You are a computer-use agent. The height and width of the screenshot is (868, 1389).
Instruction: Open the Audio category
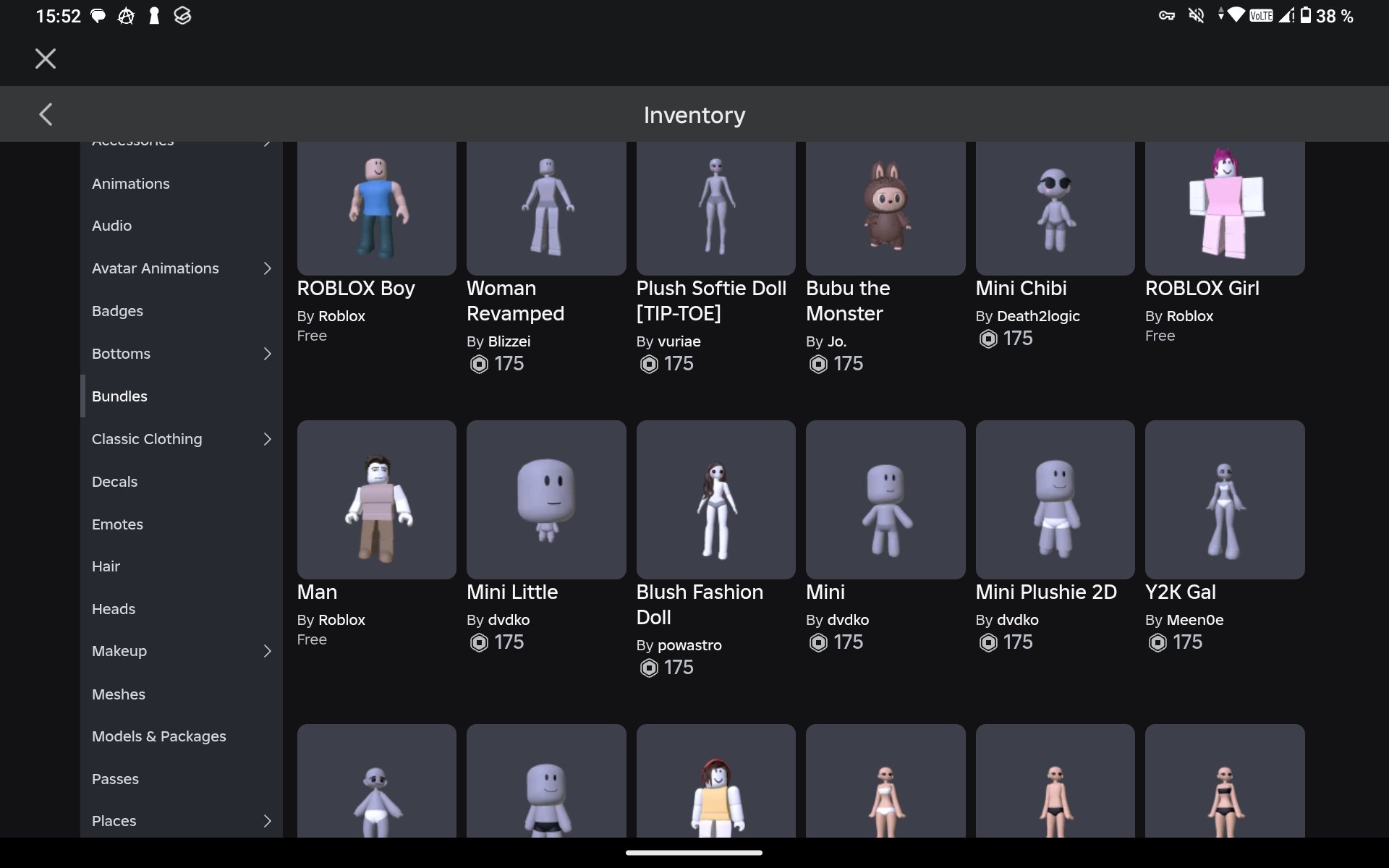[x=181, y=226]
